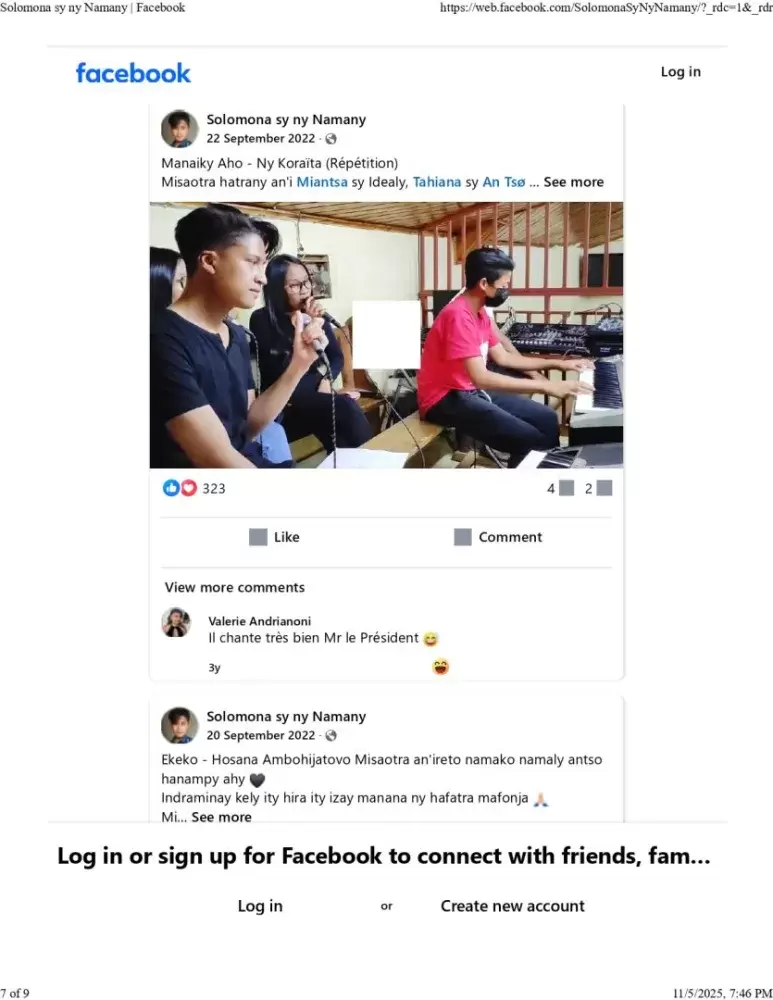This screenshot has width=773, height=1000.
Task: Click Create new account button
Action: tap(513, 906)
